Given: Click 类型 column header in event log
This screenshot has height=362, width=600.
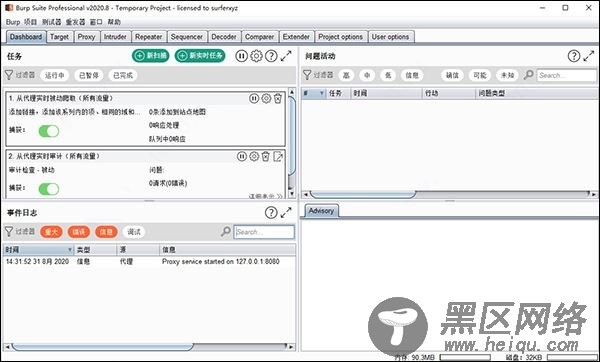Looking at the screenshot, I should pyautogui.click(x=95, y=250).
